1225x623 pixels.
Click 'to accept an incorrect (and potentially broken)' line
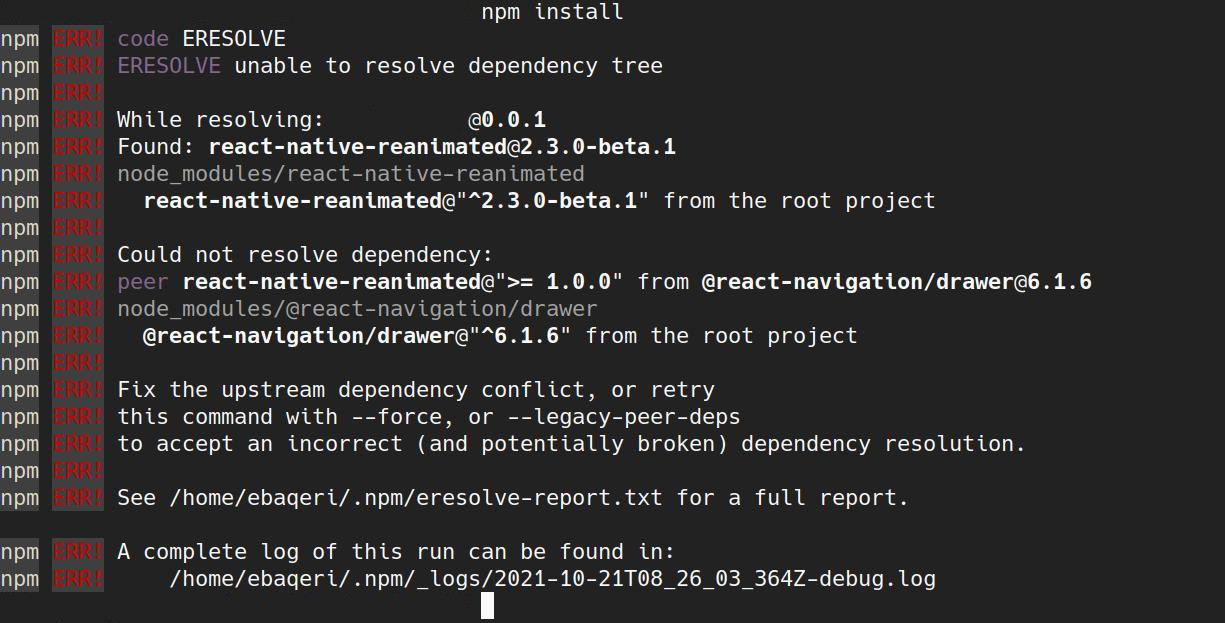click(x=571, y=444)
